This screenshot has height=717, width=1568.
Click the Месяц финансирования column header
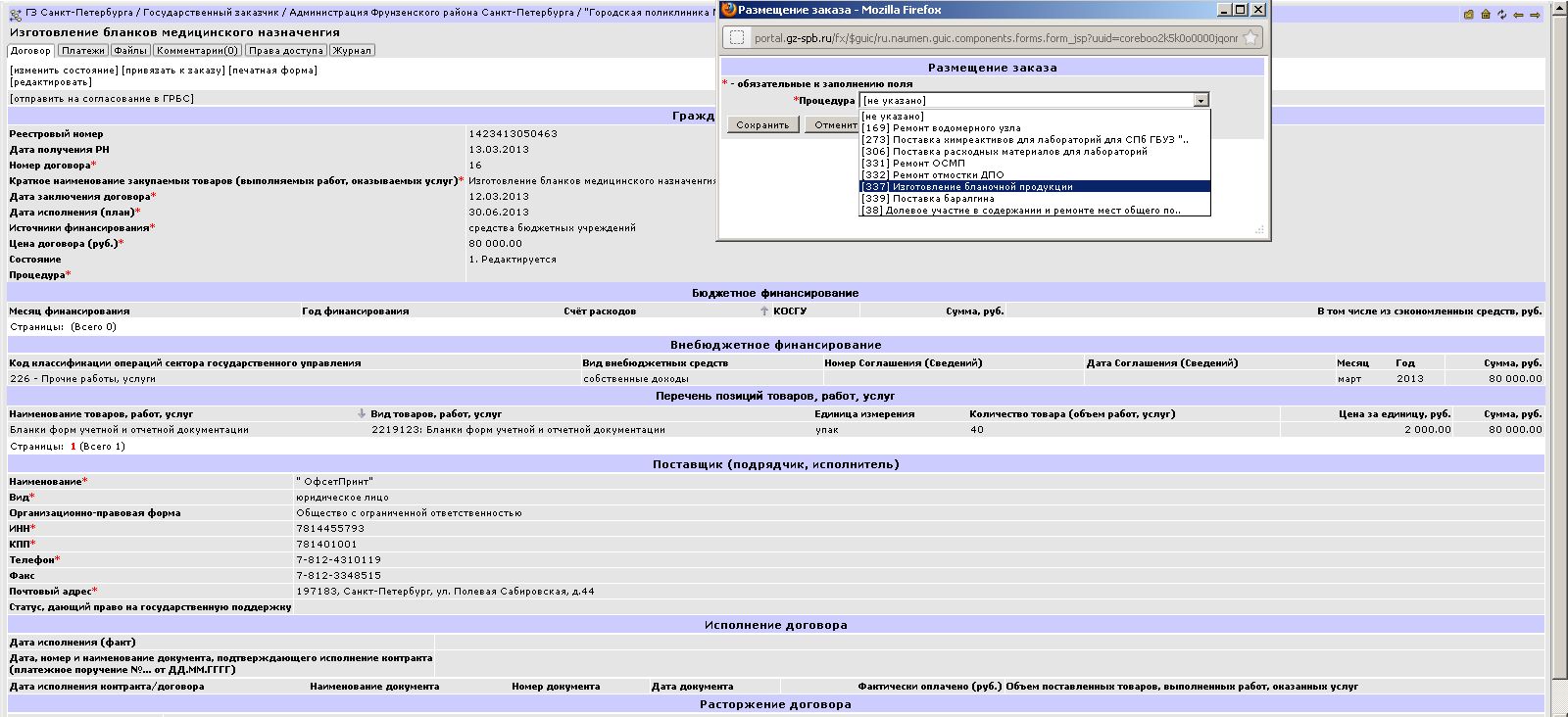70,311
